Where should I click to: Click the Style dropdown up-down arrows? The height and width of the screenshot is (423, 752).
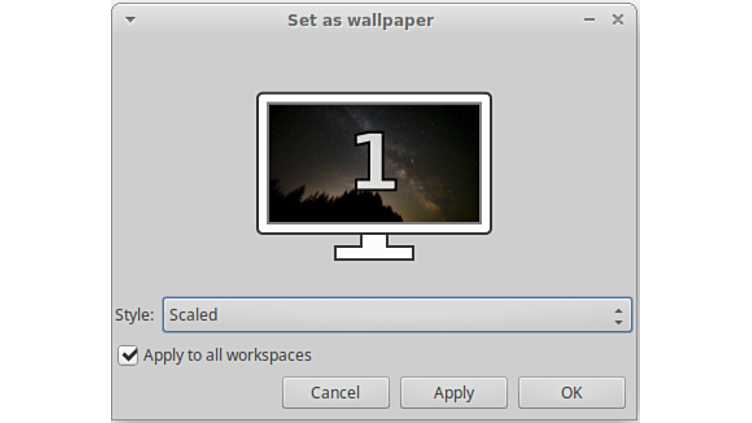(619, 316)
